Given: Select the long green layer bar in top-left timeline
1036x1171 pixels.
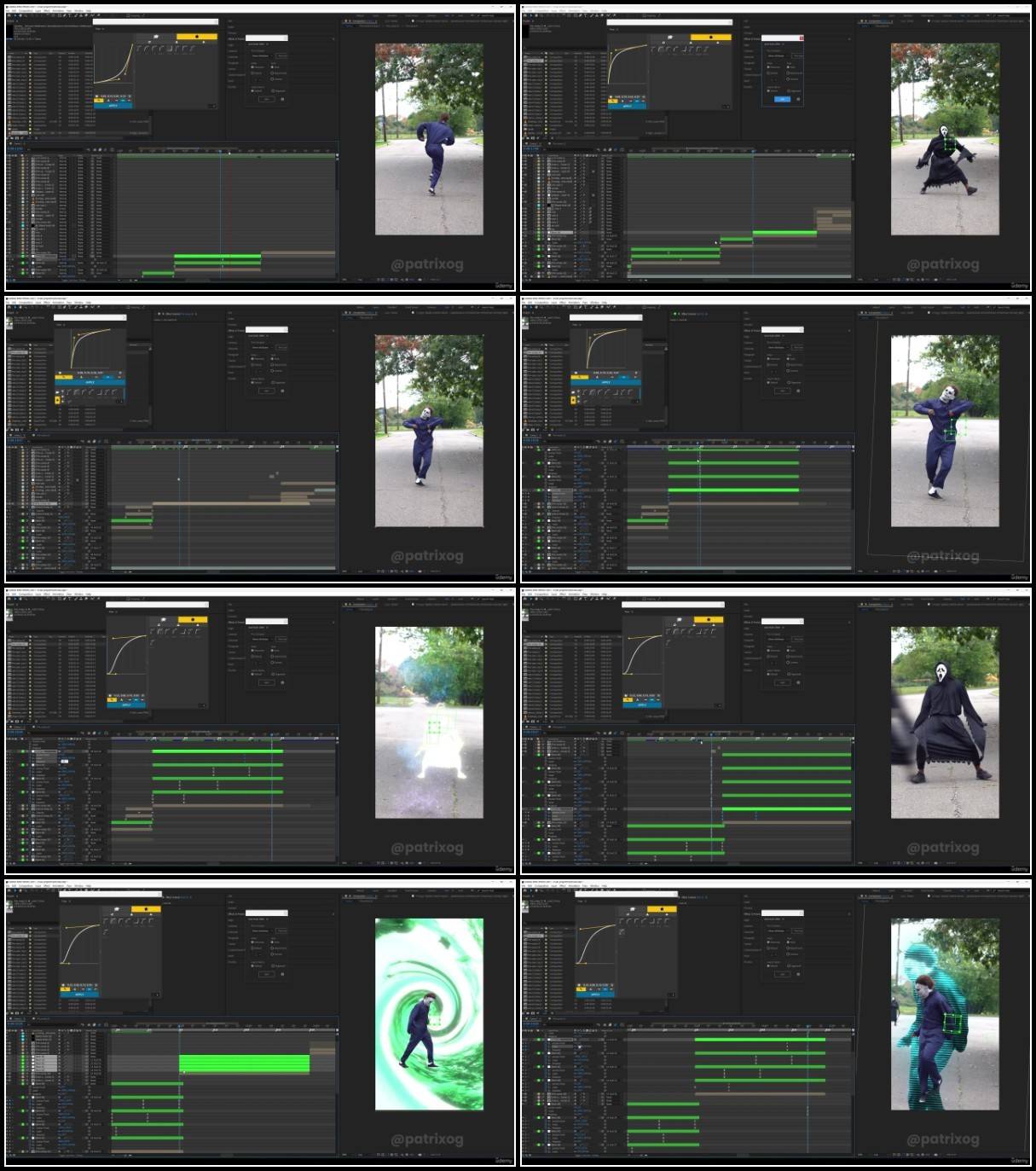Looking at the screenshot, I should click(x=217, y=256).
